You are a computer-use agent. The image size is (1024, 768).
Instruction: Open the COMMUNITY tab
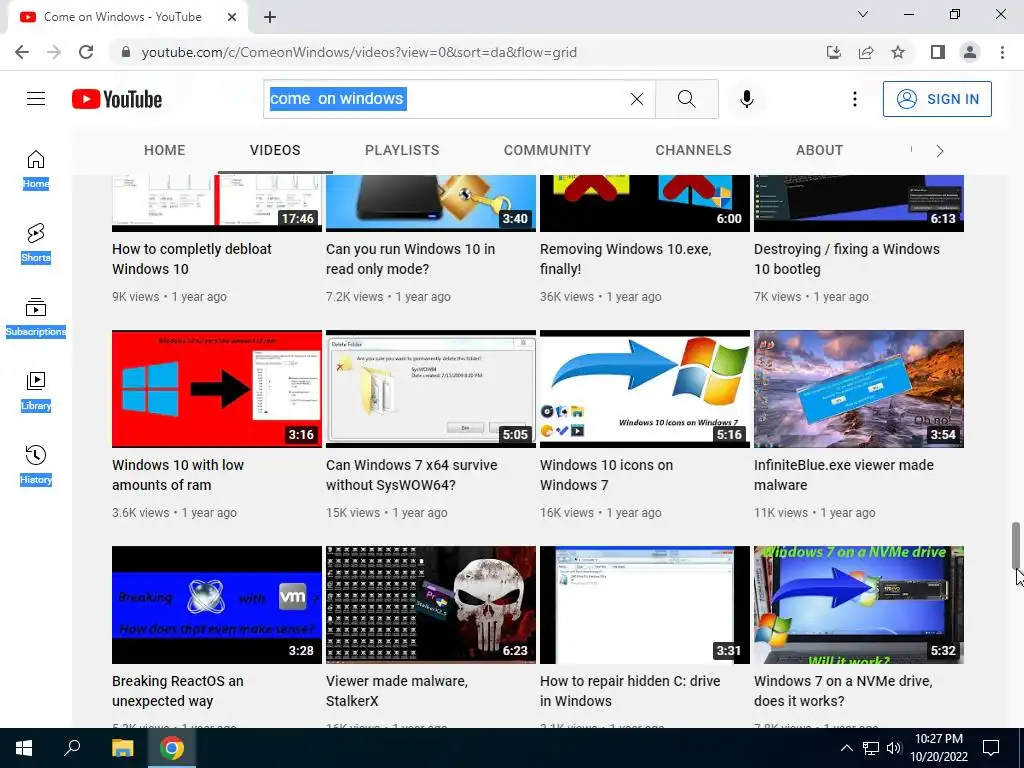coord(547,150)
